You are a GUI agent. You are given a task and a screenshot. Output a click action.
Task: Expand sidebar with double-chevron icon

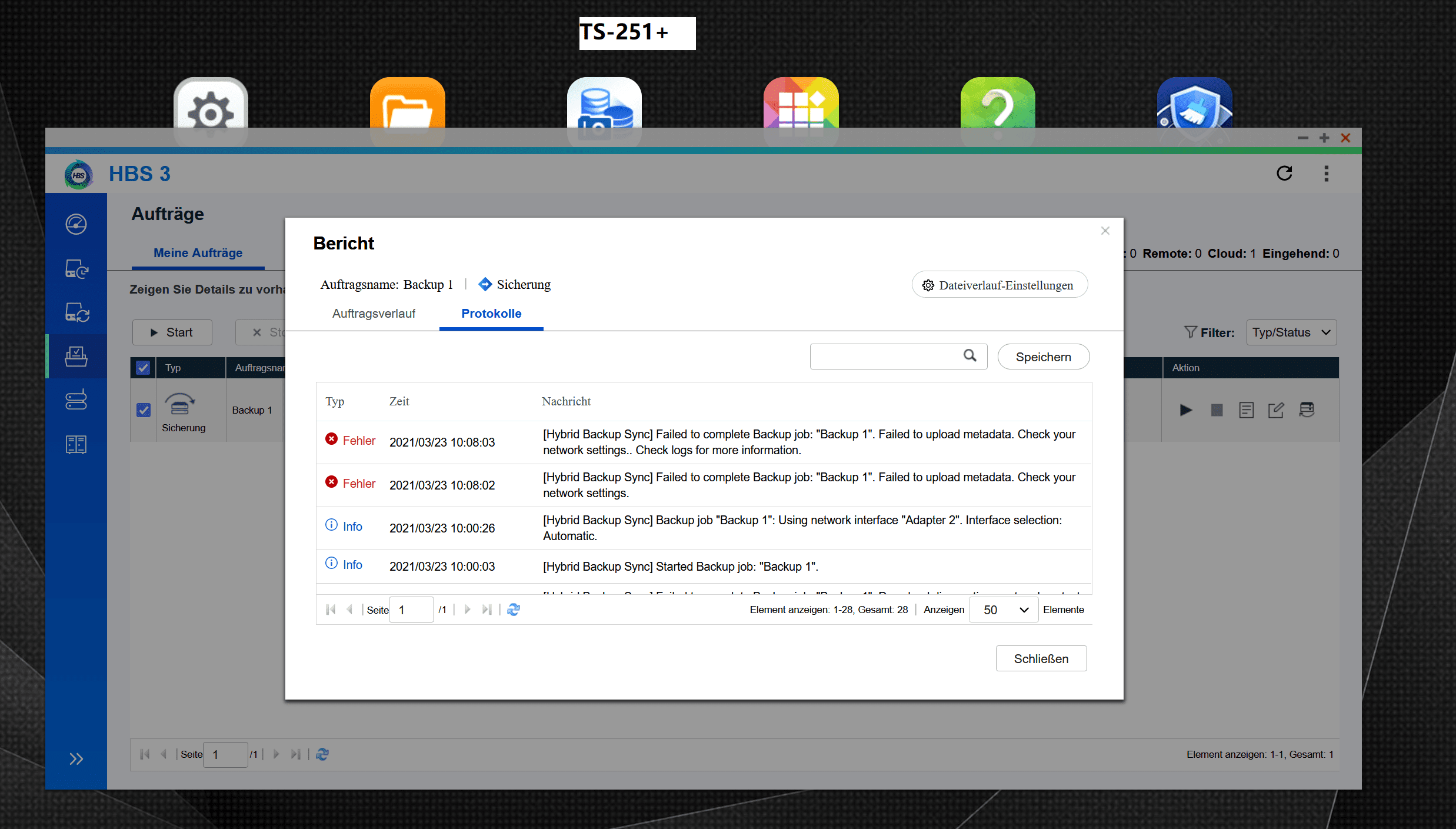tap(76, 758)
